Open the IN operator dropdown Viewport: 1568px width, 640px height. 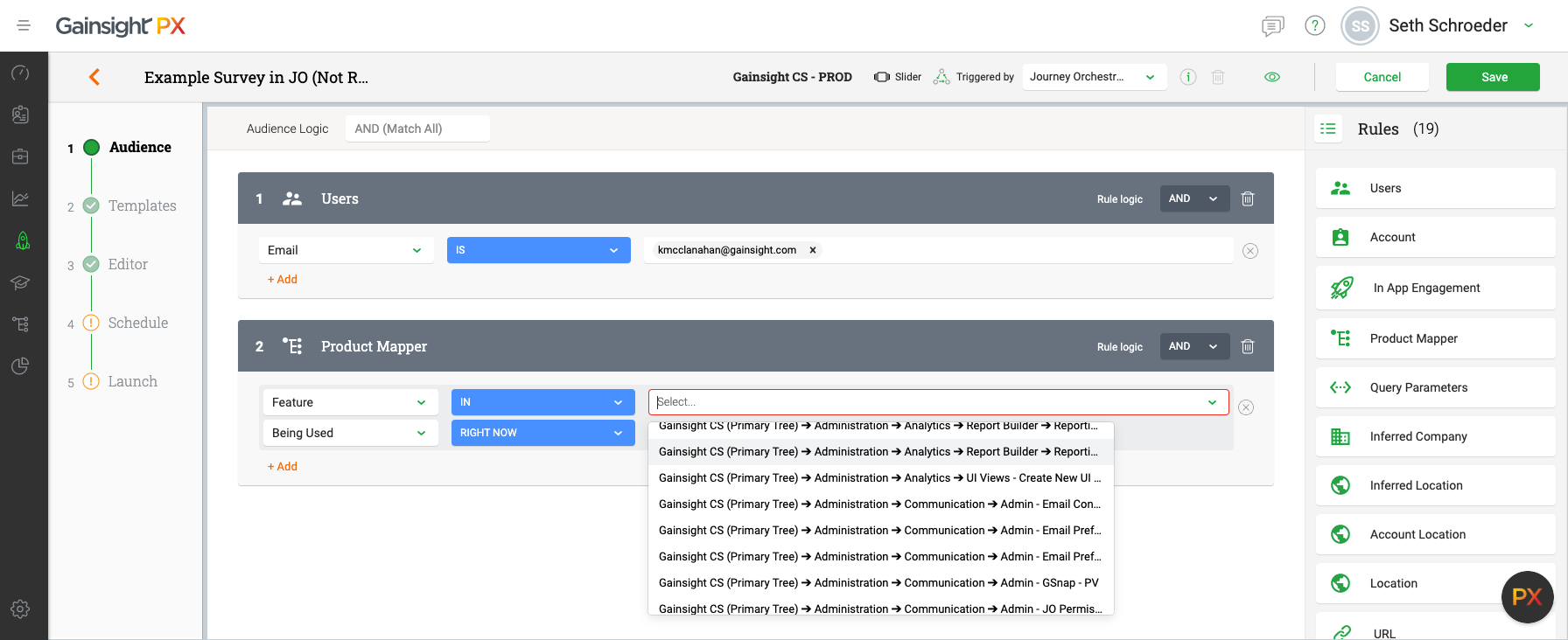(543, 402)
